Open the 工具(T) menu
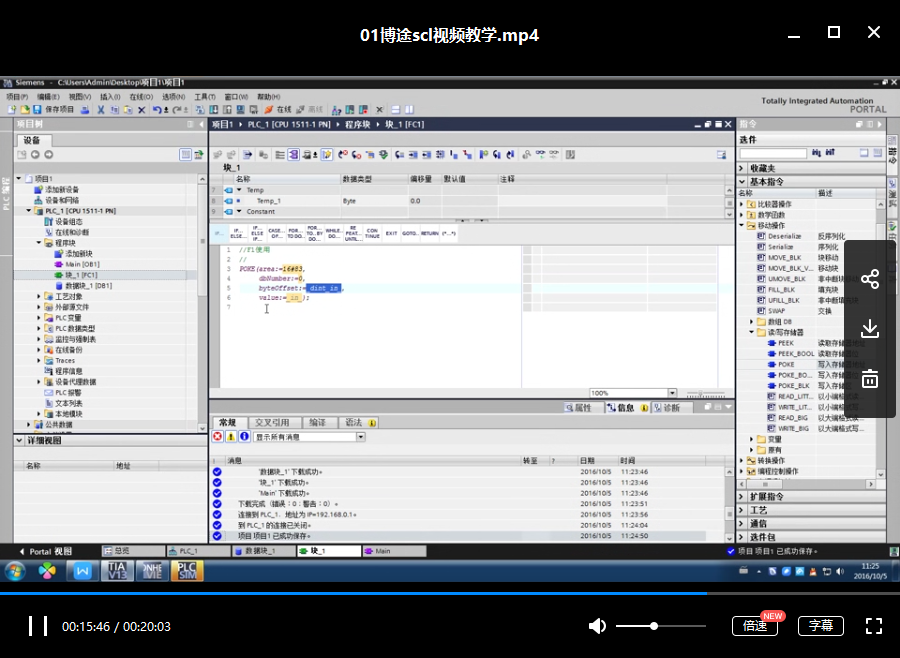Screen dimensions: 900x658 coord(204,96)
